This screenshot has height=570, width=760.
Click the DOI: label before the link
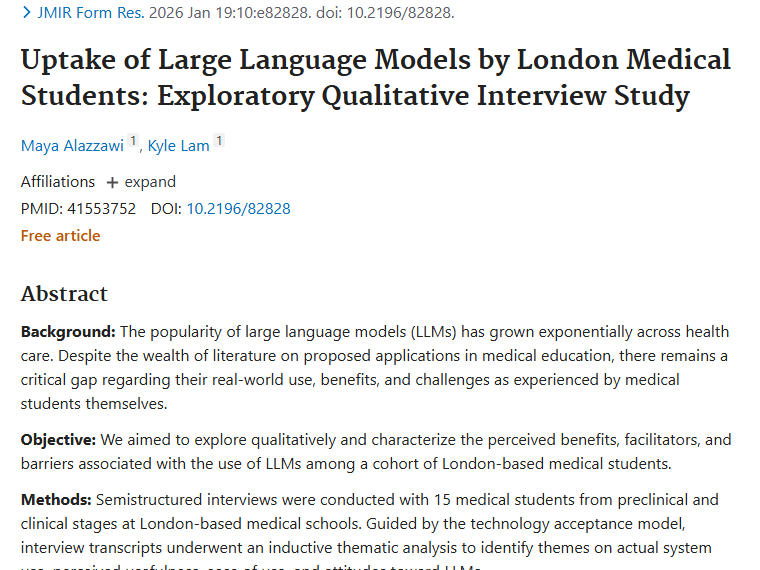[x=166, y=209]
